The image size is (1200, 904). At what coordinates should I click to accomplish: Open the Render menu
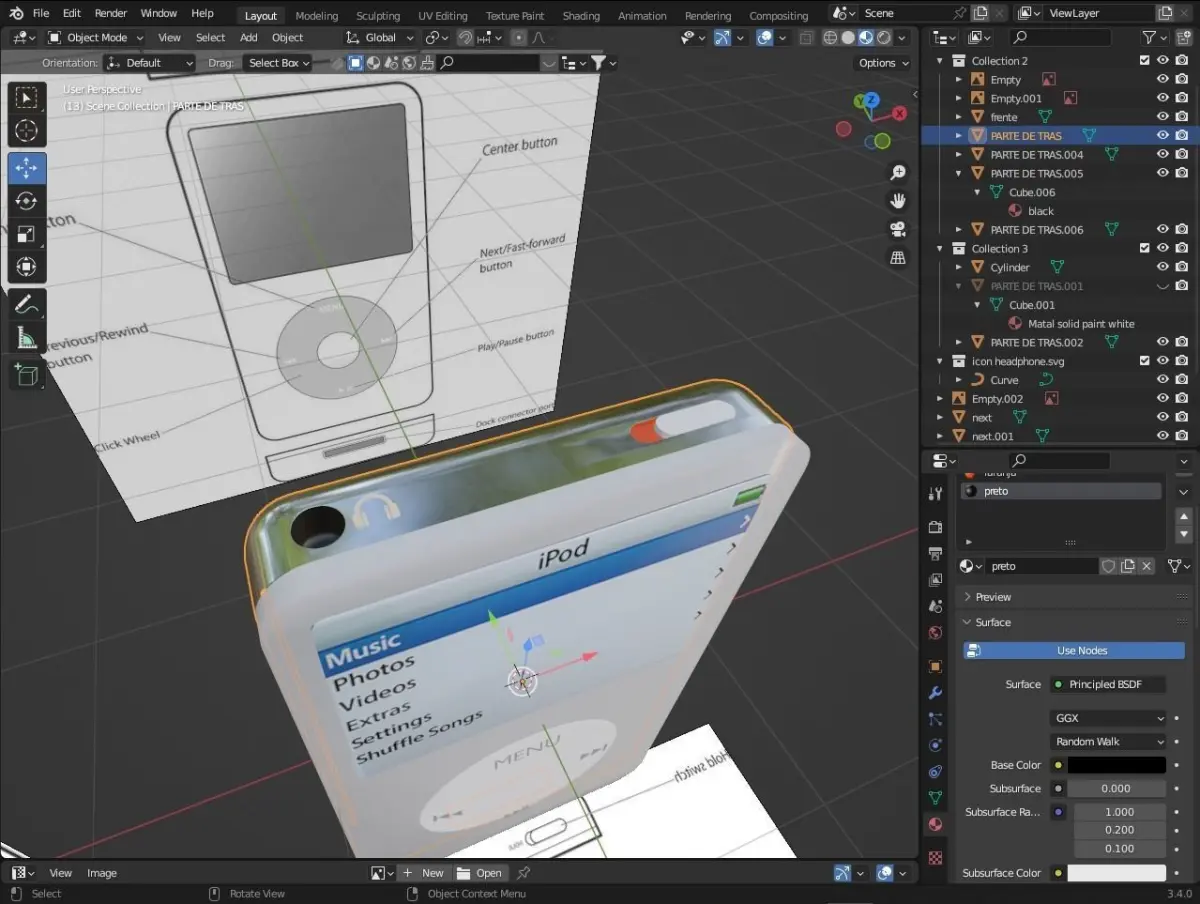pos(111,13)
